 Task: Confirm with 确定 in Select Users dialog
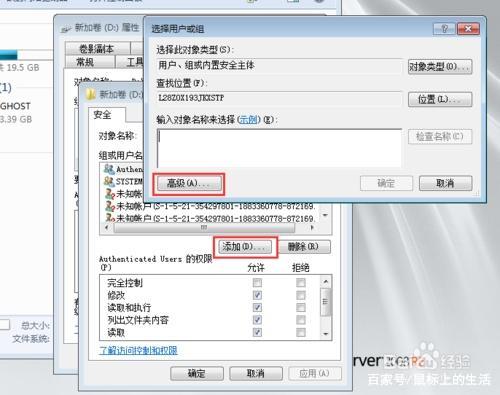coord(386,183)
